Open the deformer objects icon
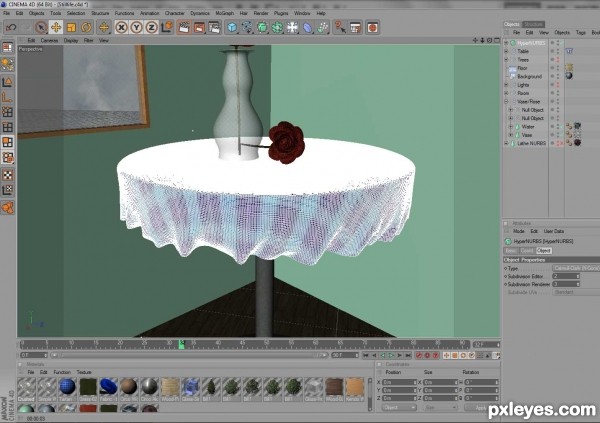The width and height of the screenshot is (600, 423). (308, 28)
